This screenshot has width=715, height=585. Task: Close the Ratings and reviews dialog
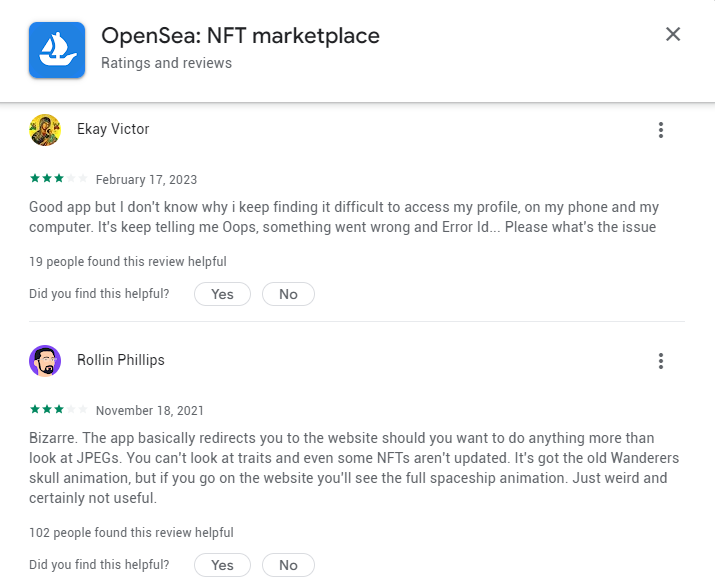tap(673, 34)
